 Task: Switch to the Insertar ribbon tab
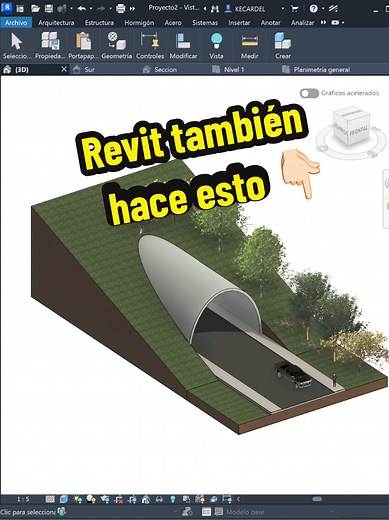[239, 23]
